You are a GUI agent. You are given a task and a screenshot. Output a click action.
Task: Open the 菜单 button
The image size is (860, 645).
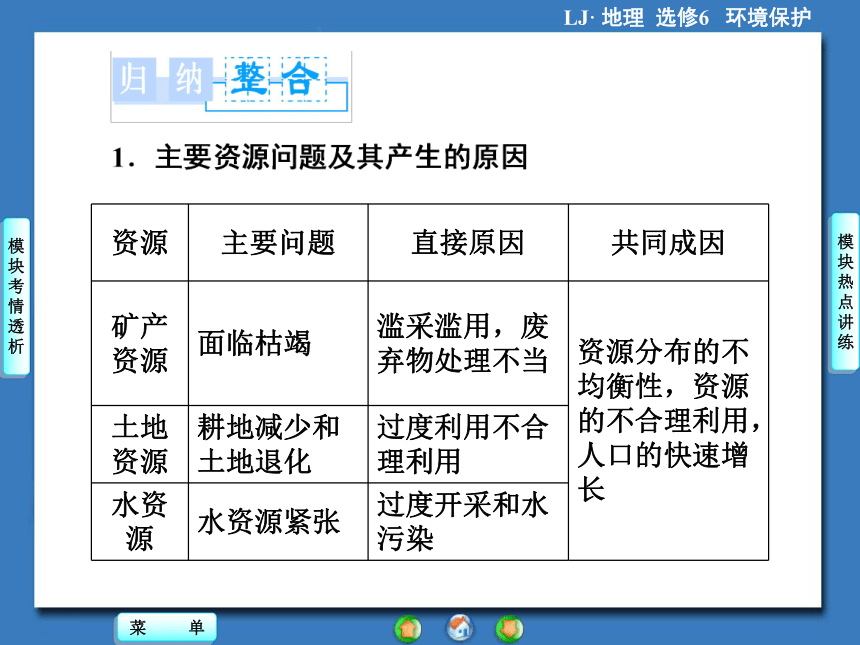[167, 627]
